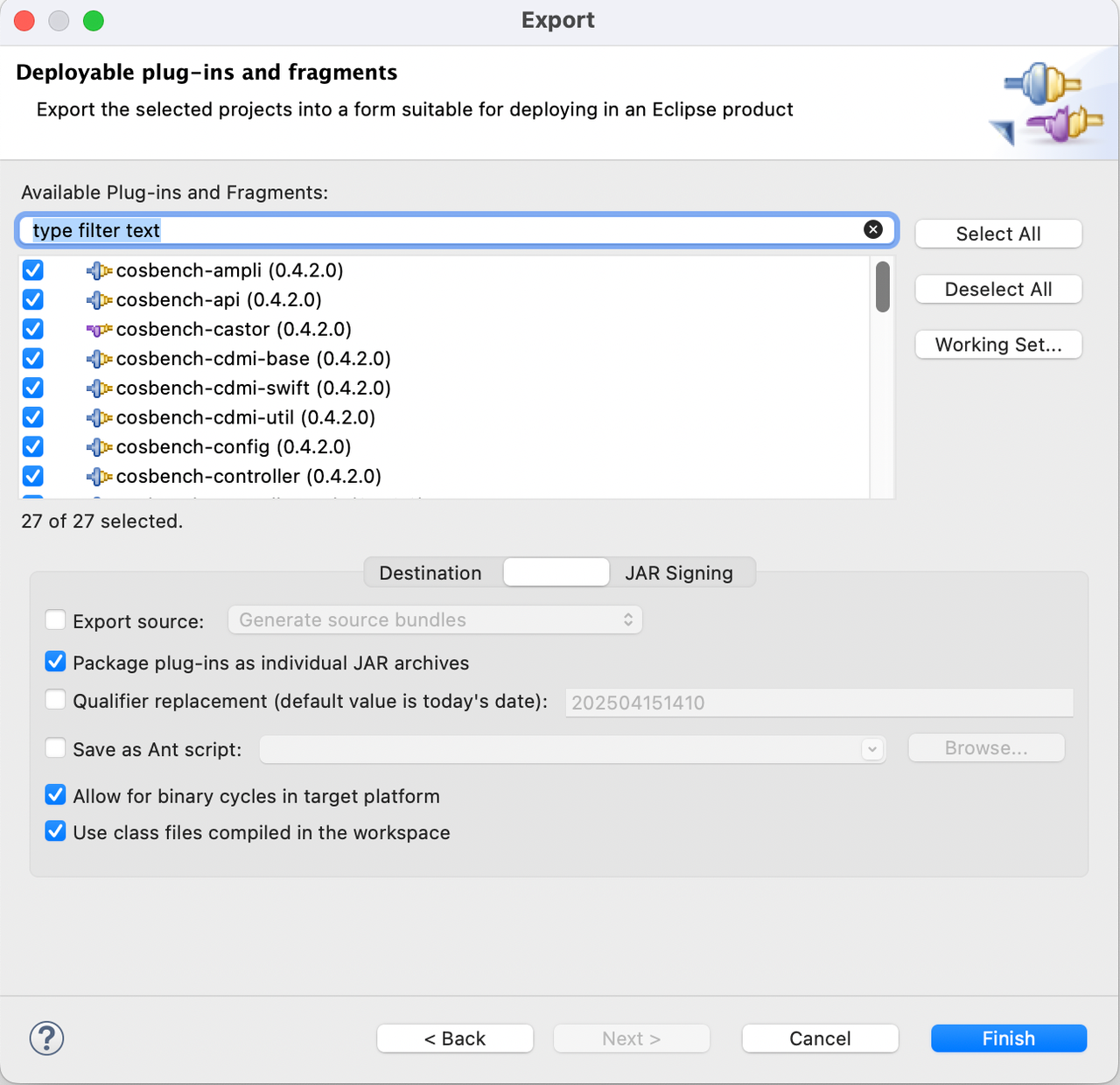This screenshot has height=1085, width=1120.
Task: Click the qualifier value field 202504151410
Action: click(x=819, y=703)
